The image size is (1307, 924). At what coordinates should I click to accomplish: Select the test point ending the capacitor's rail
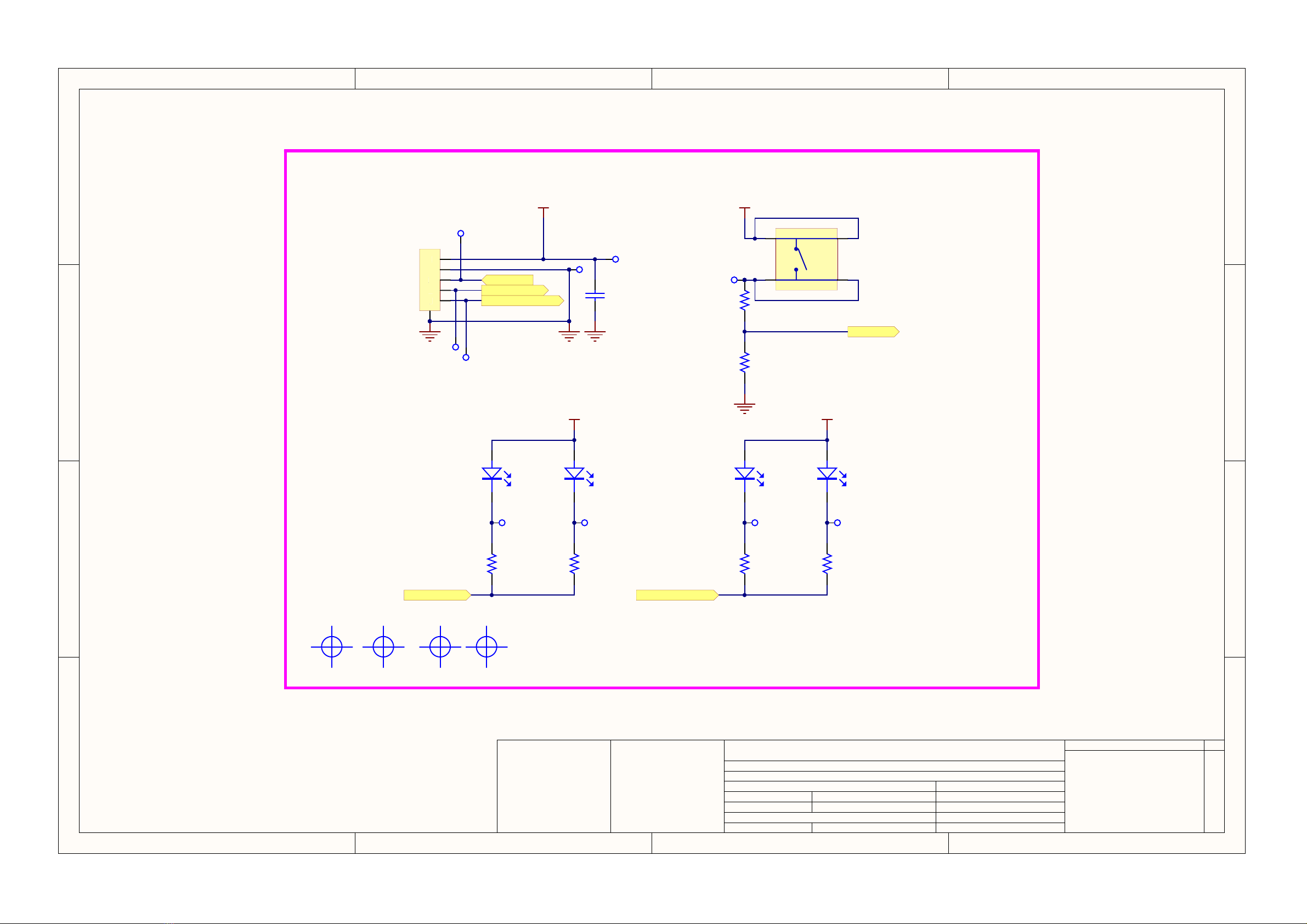pyautogui.click(x=615, y=259)
